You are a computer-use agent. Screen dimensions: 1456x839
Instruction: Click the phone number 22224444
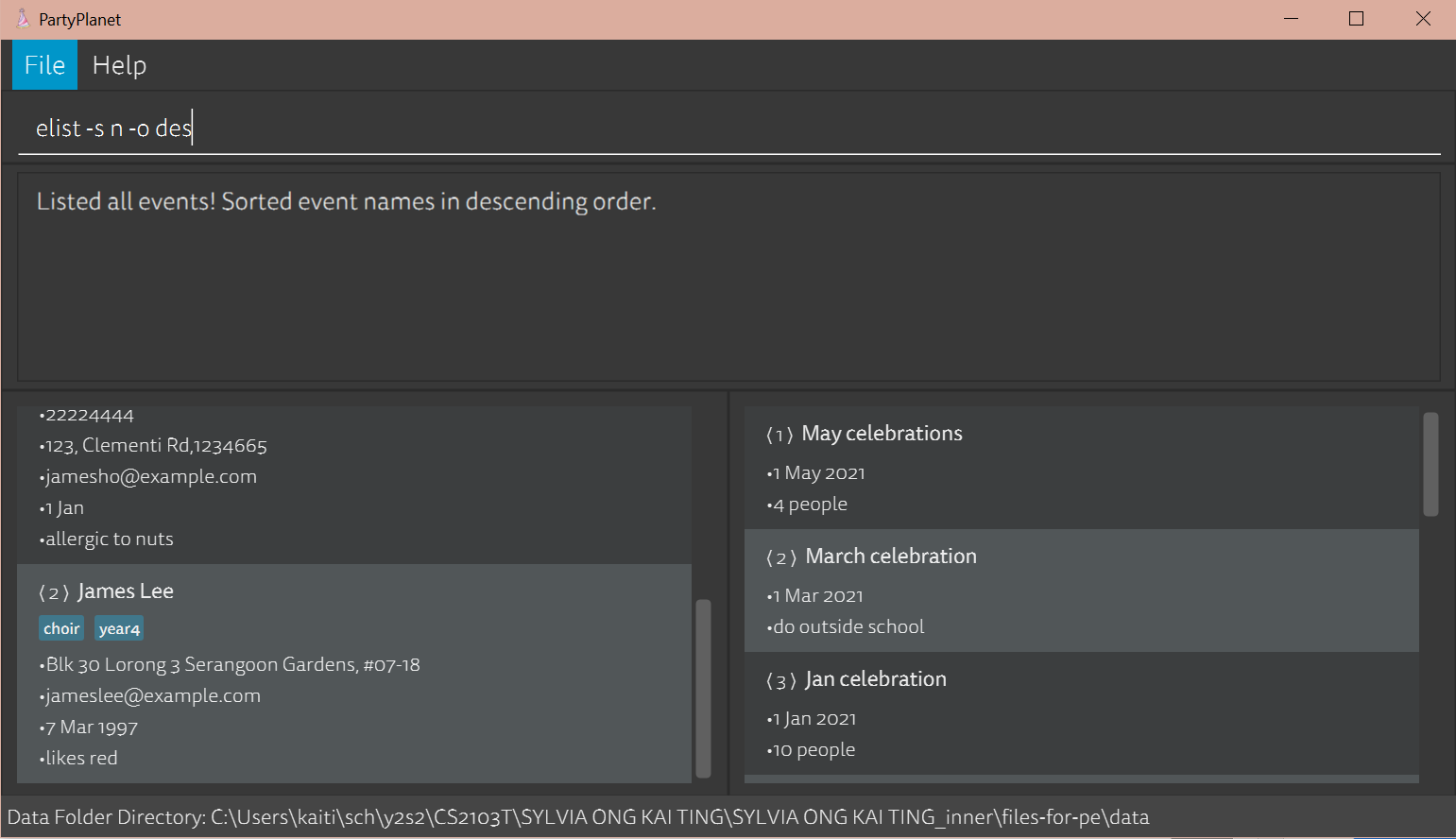pyautogui.click(x=90, y=416)
